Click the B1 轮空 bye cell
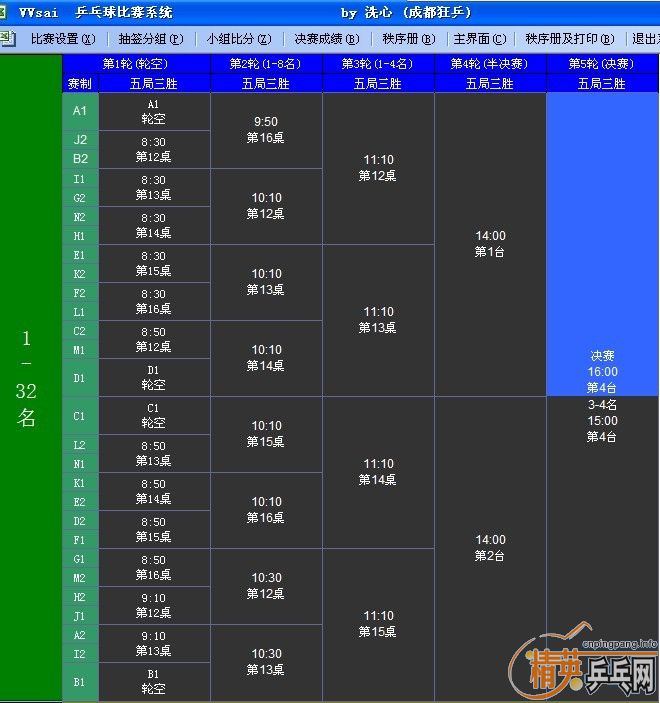 (154, 681)
